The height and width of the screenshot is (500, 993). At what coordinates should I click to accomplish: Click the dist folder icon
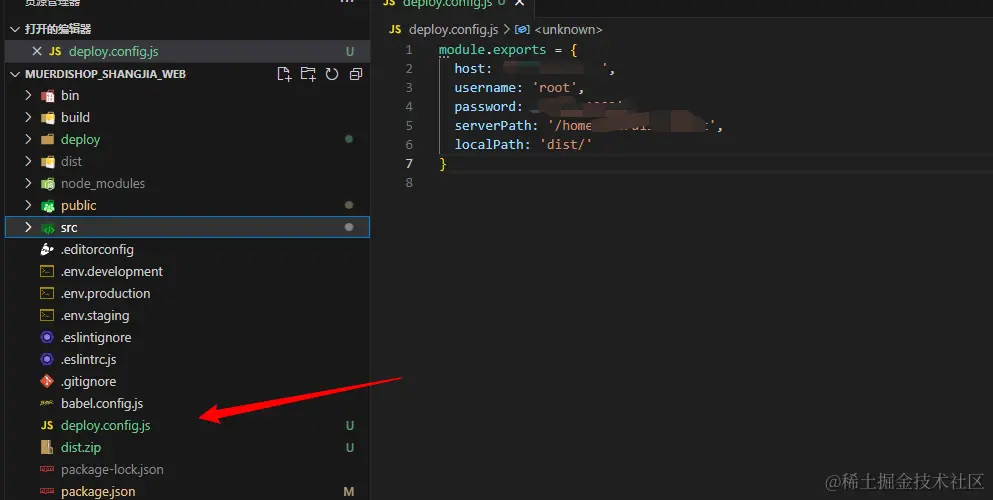[x=47, y=162]
